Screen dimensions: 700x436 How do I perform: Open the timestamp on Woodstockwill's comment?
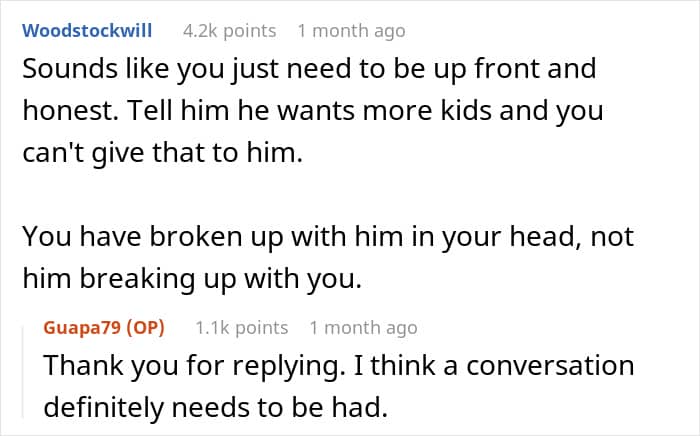pyautogui.click(x=351, y=31)
